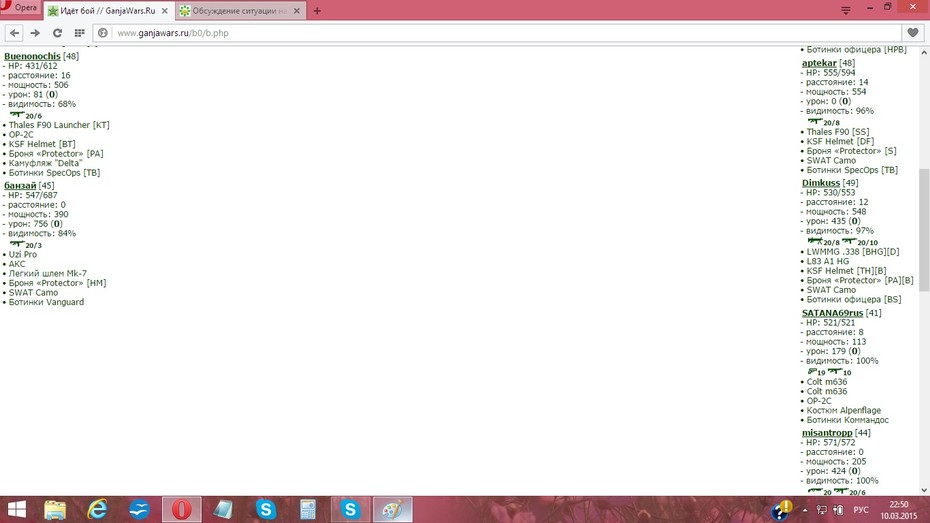Open File Explorer from taskbar
The height and width of the screenshot is (523, 930).
(x=55, y=510)
